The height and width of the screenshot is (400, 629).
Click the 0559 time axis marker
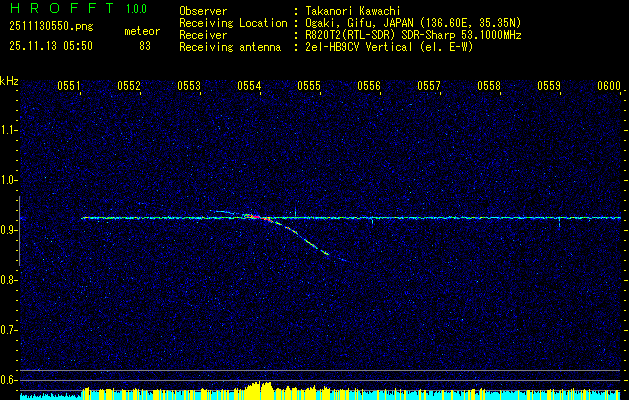coord(549,86)
